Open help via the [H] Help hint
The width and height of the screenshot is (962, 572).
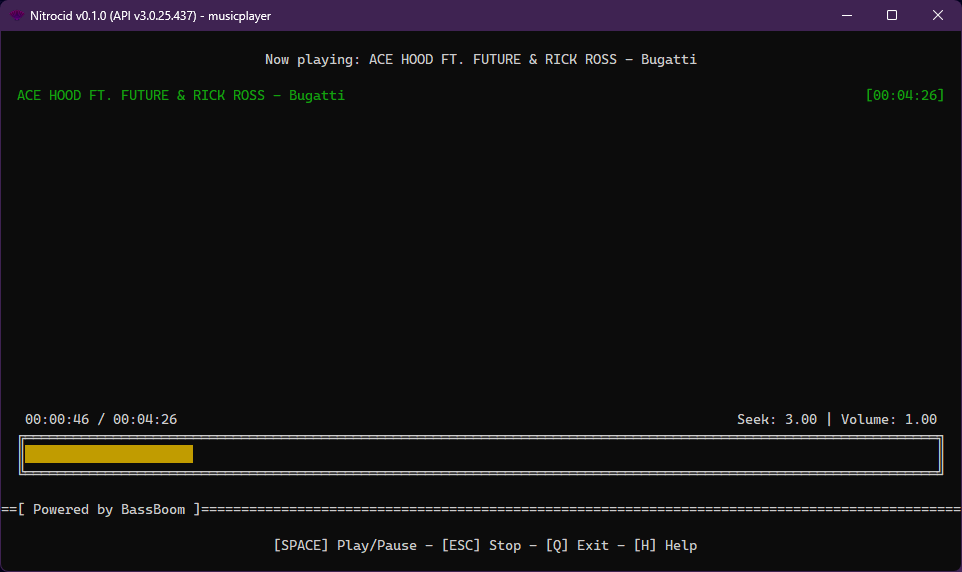click(665, 546)
